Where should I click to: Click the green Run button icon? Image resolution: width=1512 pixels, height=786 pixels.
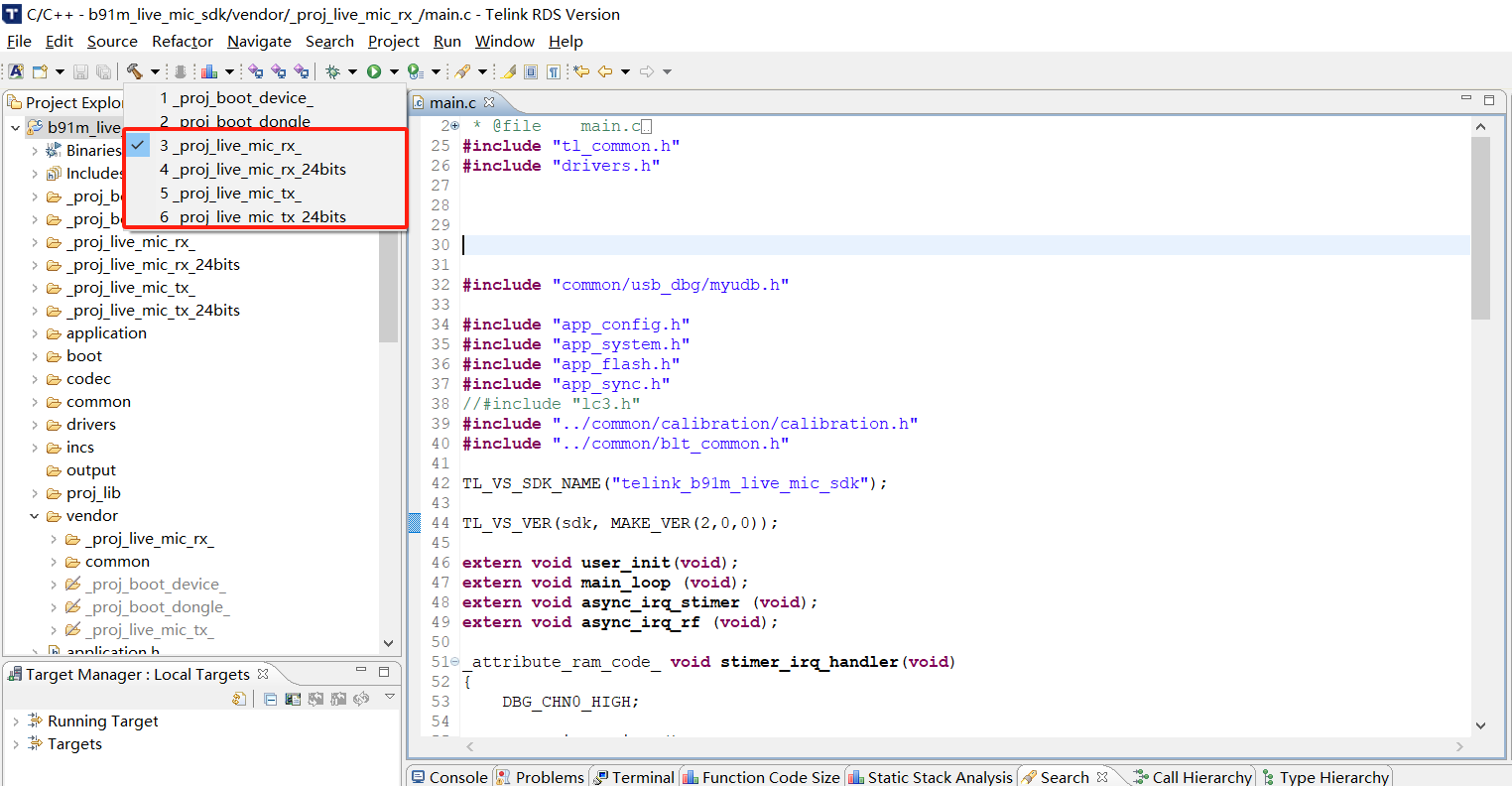pos(374,71)
